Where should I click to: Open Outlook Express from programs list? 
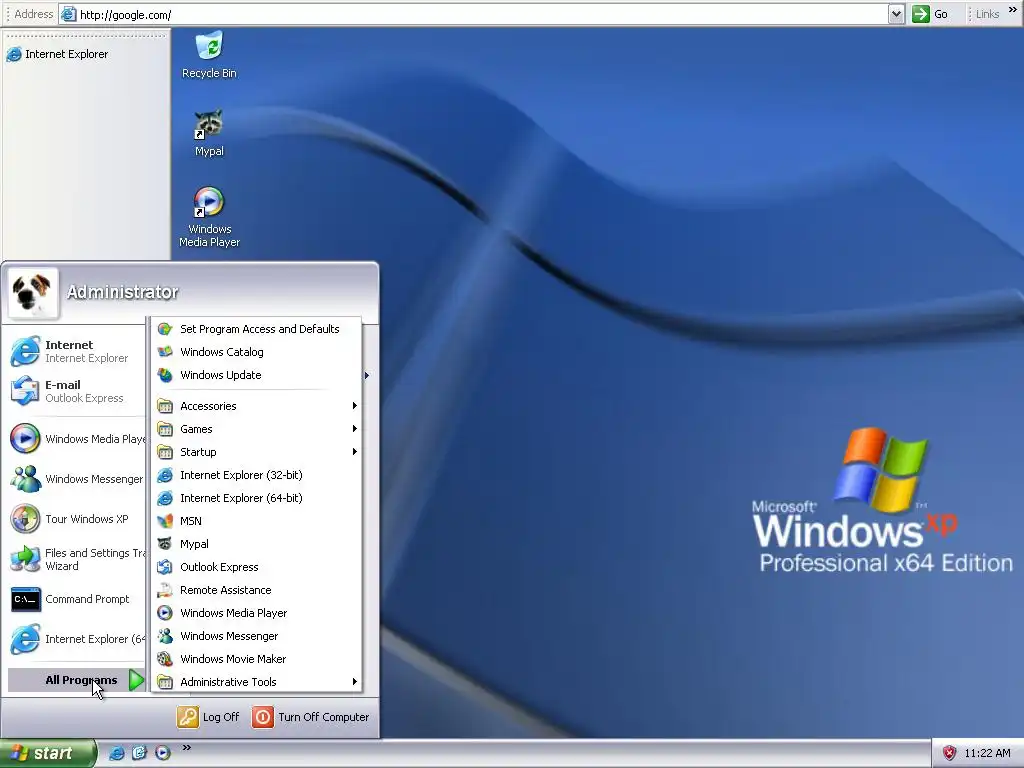point(257,567)
